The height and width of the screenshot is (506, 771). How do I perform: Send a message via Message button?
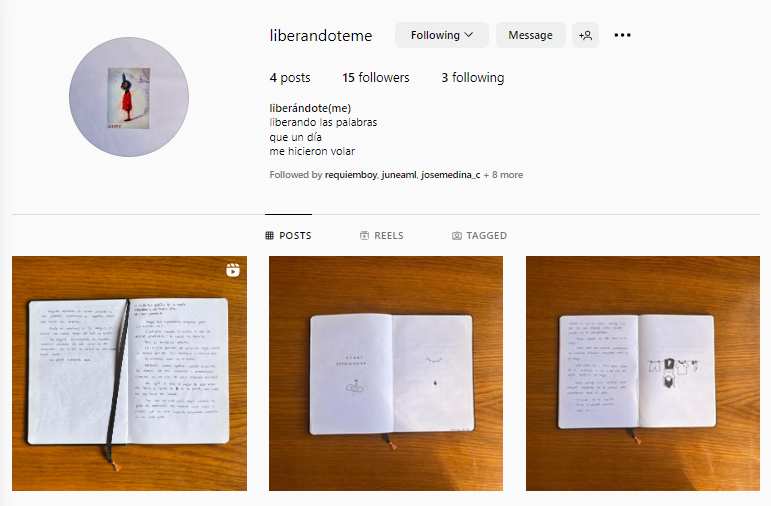(531, 35)
